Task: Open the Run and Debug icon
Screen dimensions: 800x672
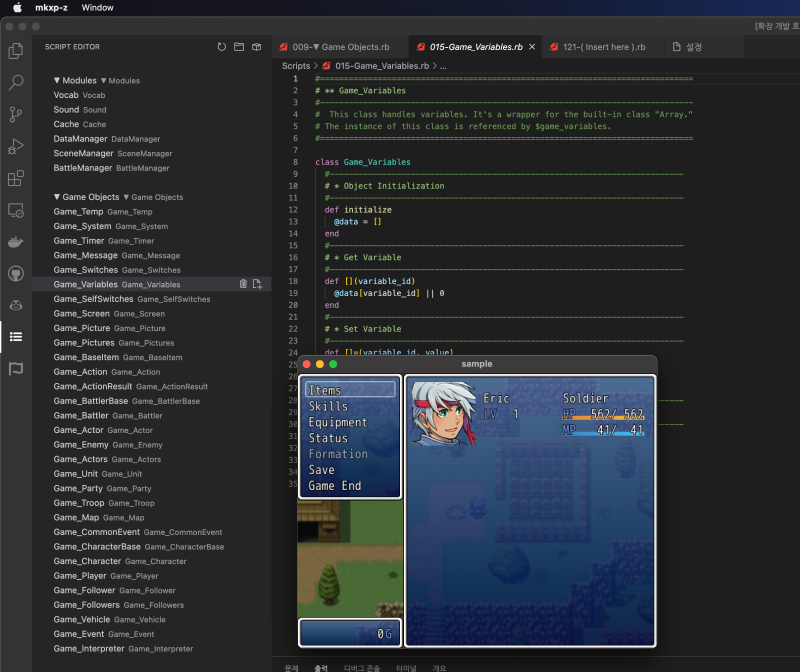Action: 15,146
